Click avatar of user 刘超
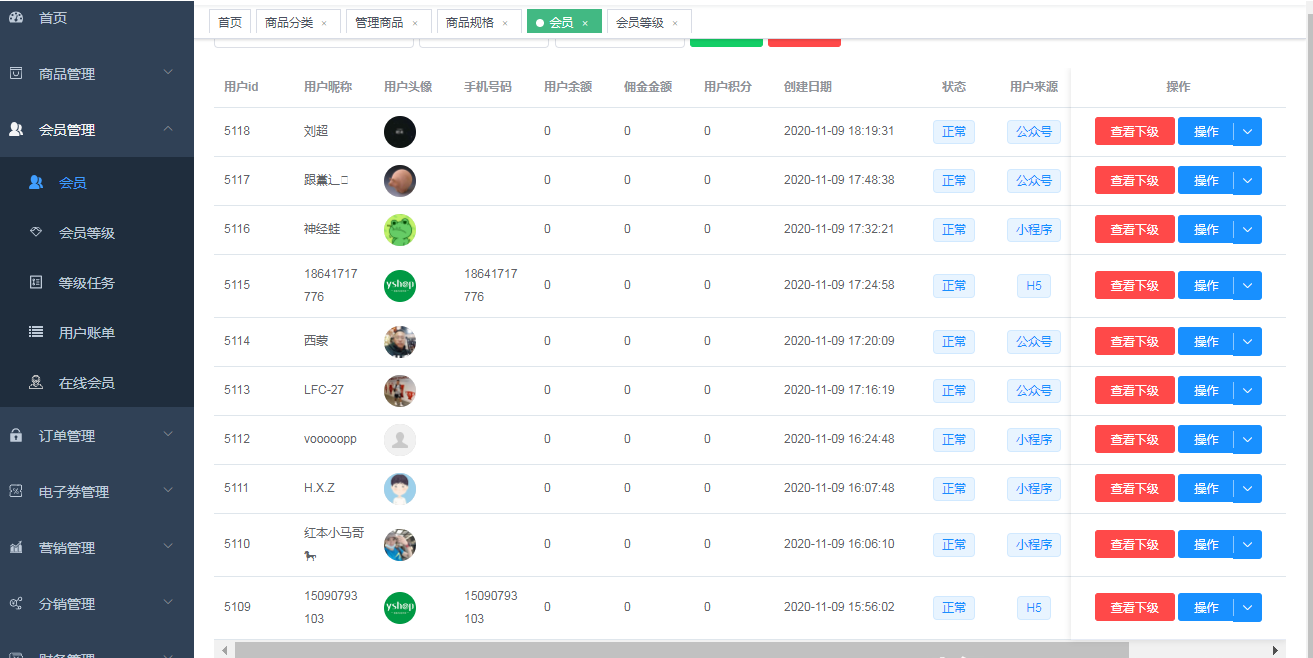 pyautogui.click(x=400, y=132)
